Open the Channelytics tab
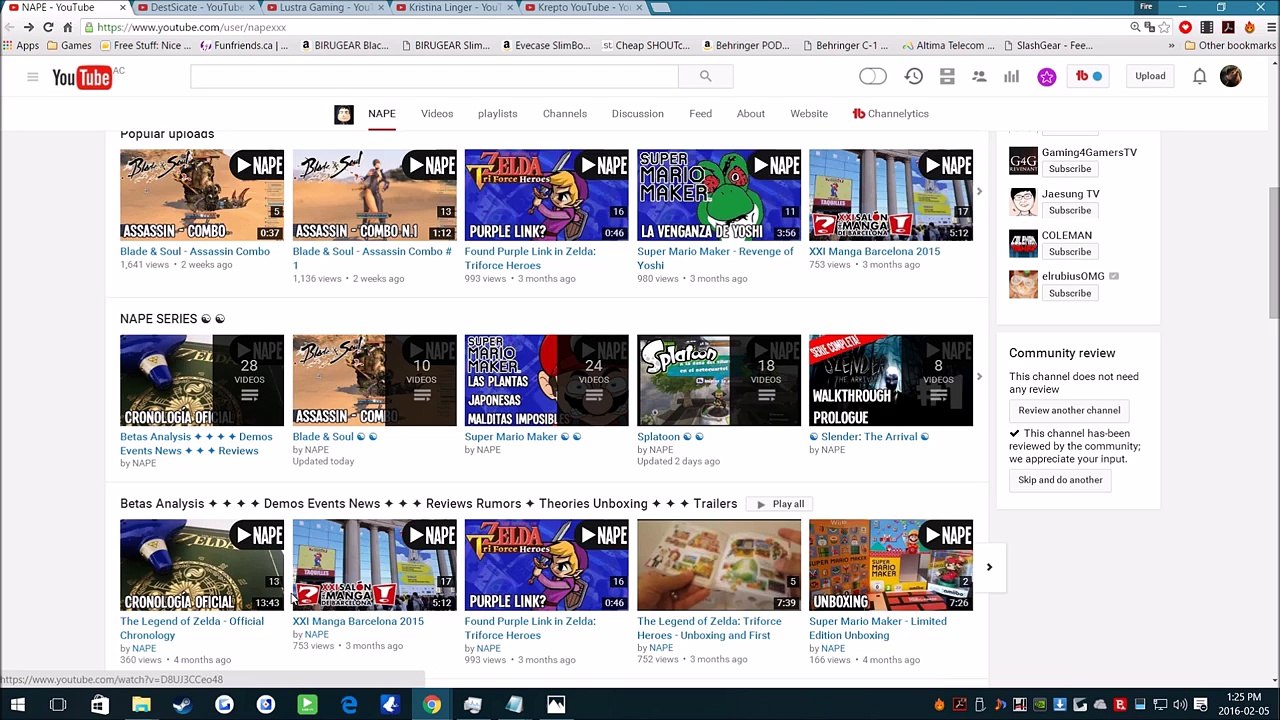This screenshot has height=720, width=1280. 890,114
